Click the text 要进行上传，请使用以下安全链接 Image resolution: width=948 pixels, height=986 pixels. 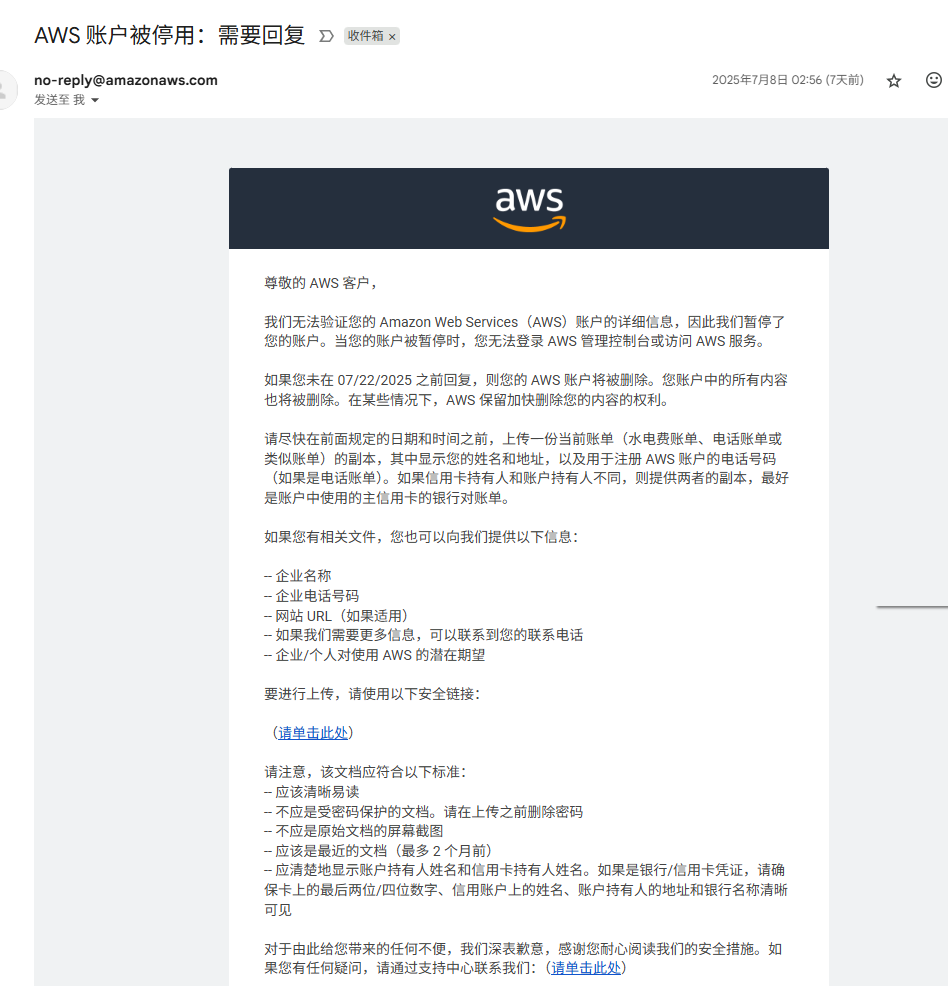tap(372, 694)
